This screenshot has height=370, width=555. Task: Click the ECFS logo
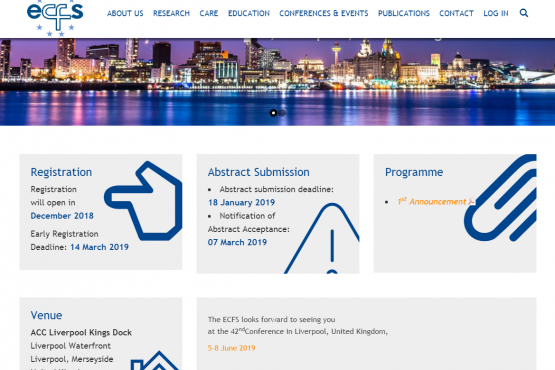(55, 18)
